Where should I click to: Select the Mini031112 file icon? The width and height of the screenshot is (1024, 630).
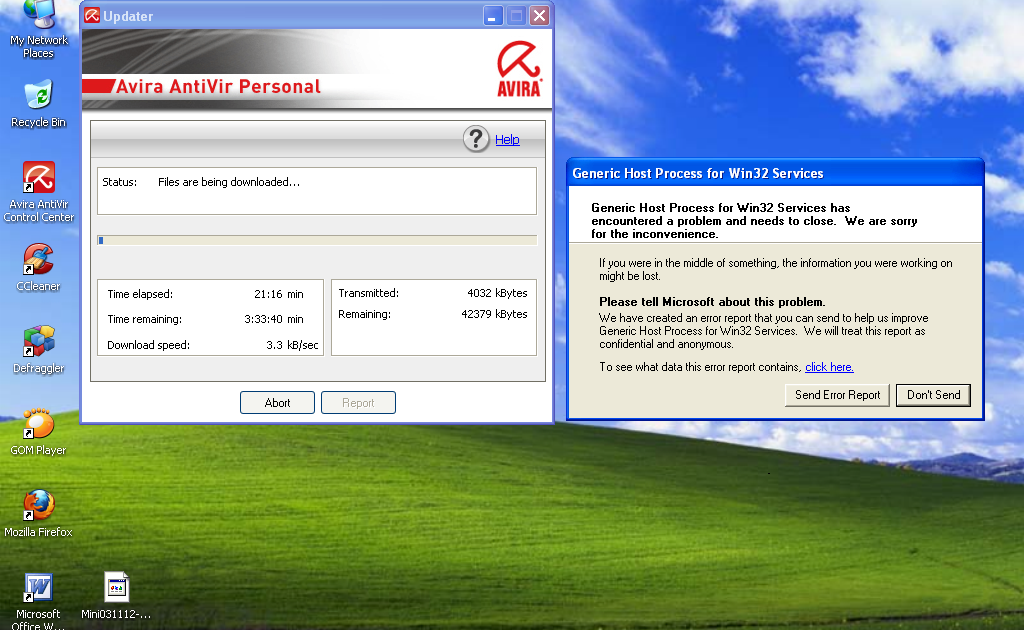[116, 595]
